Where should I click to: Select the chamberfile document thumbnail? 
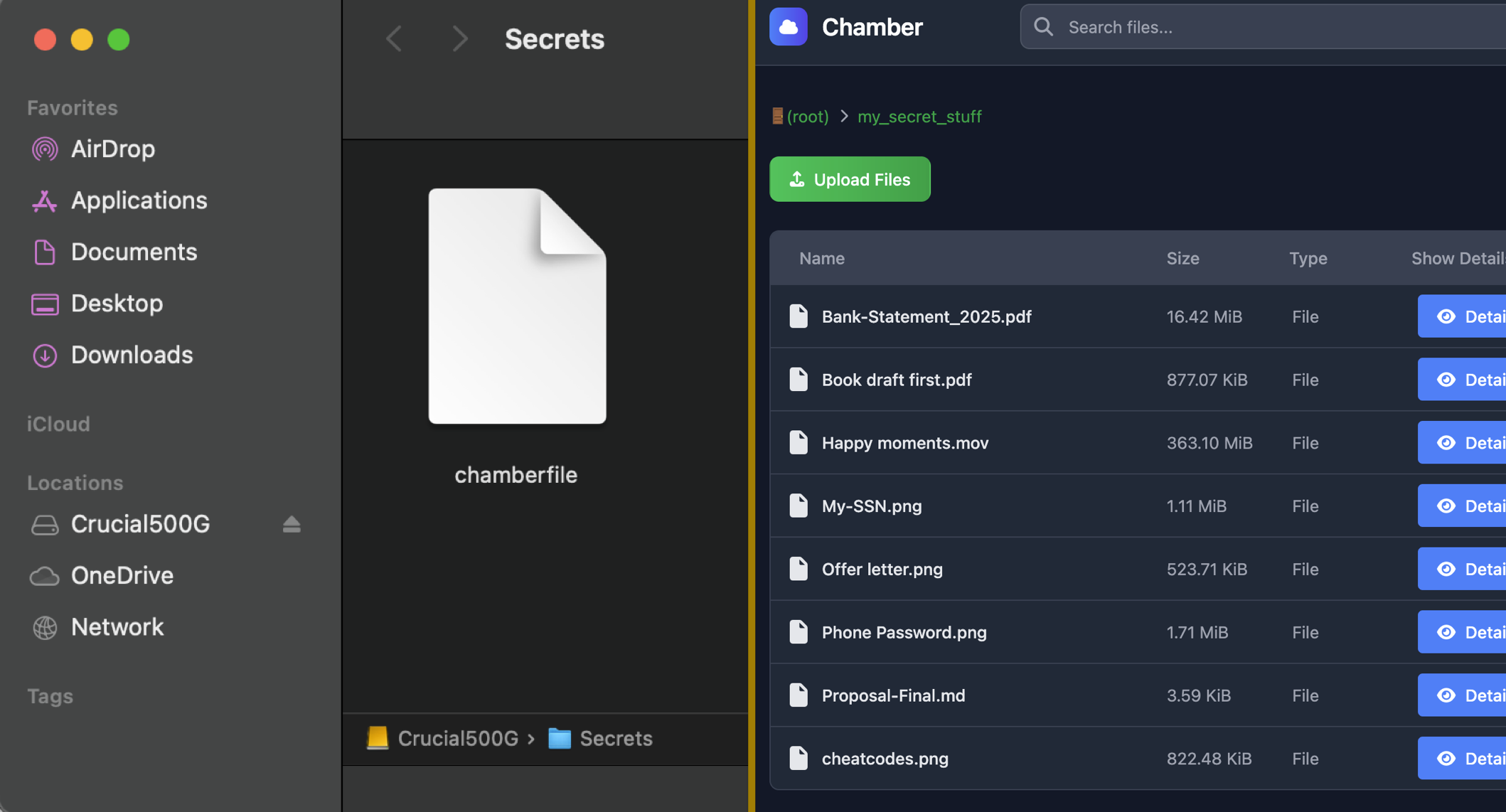(517, 306)
